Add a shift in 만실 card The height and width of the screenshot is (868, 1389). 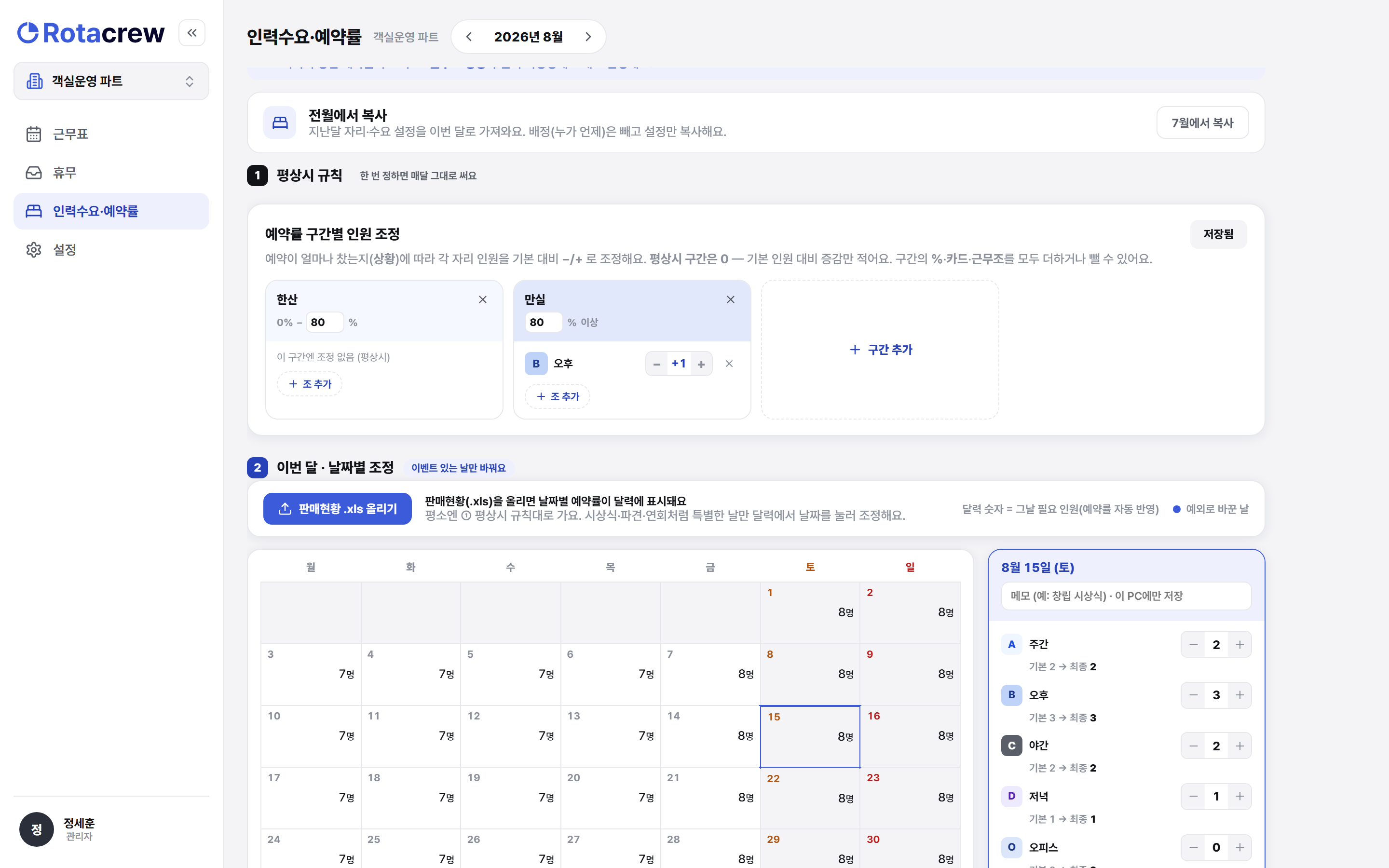(x=558, y=396)
